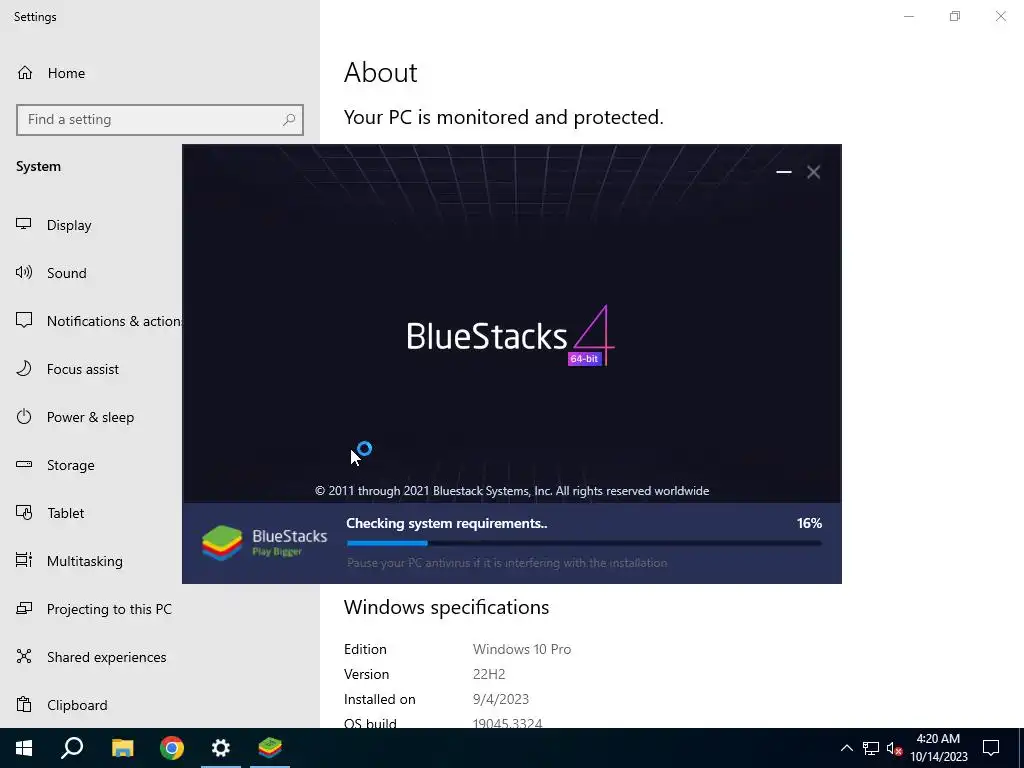Click the Tablet icon in the sidebar
The width and height of the screenshot is (1024, 768).
[x=24, y=512]
